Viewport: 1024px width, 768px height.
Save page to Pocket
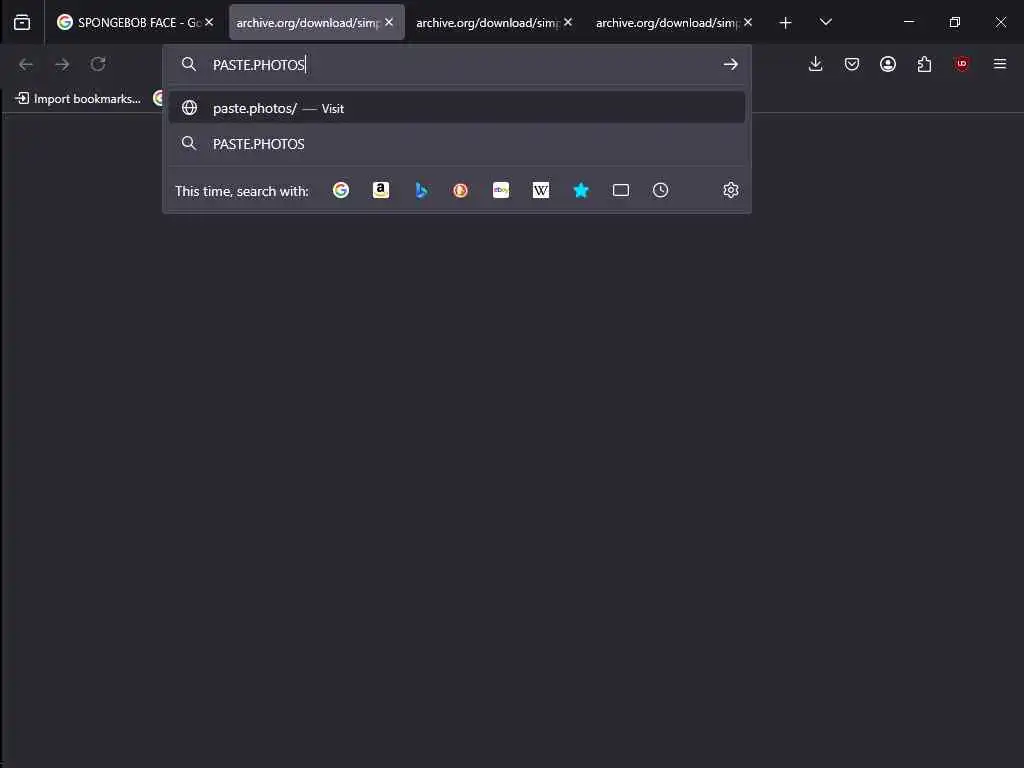[x=852, y=64]
